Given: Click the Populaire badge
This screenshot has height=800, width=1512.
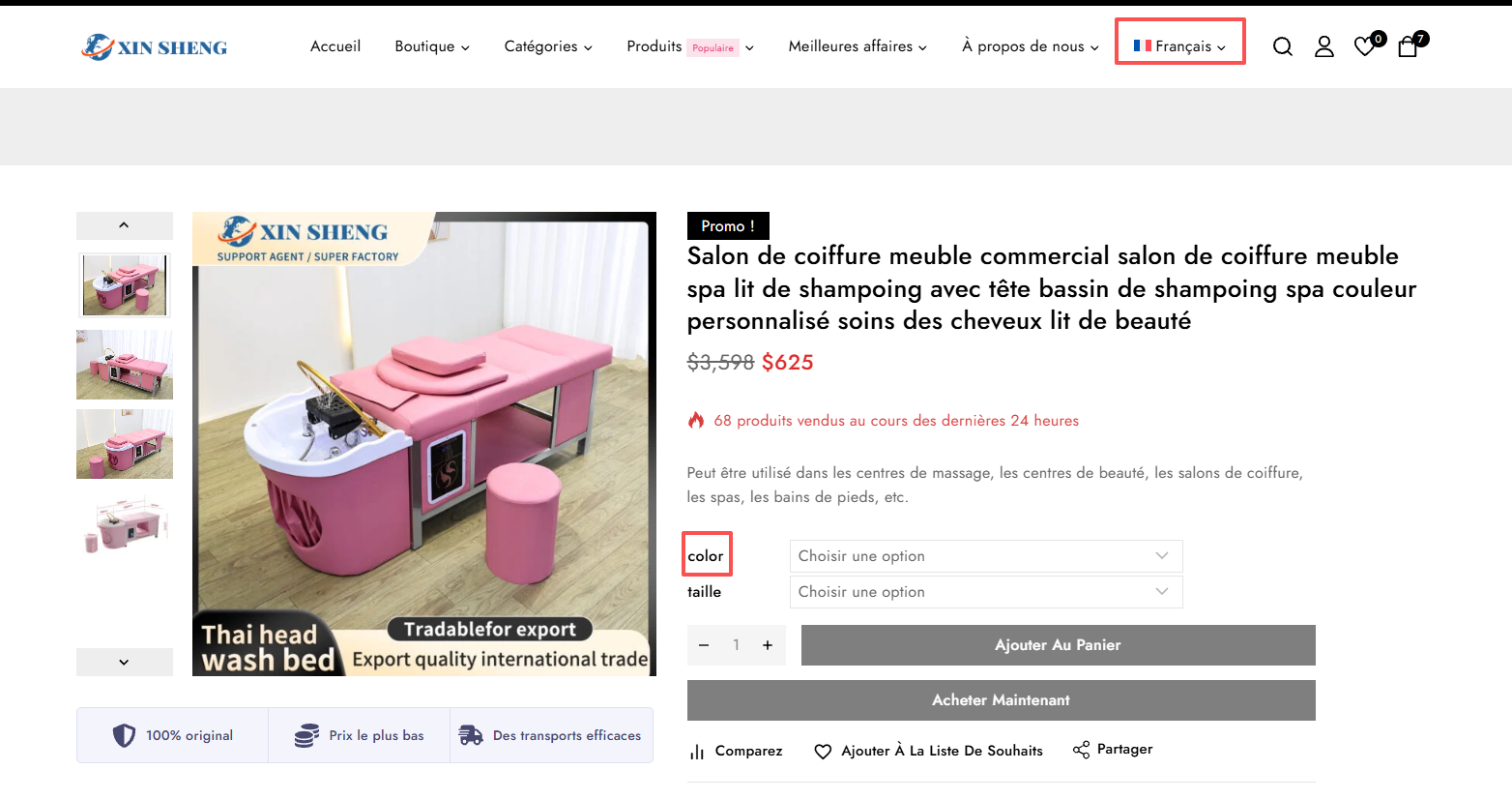Looking at the screenshot, I should pyautogui.click(x=713, y=48).
